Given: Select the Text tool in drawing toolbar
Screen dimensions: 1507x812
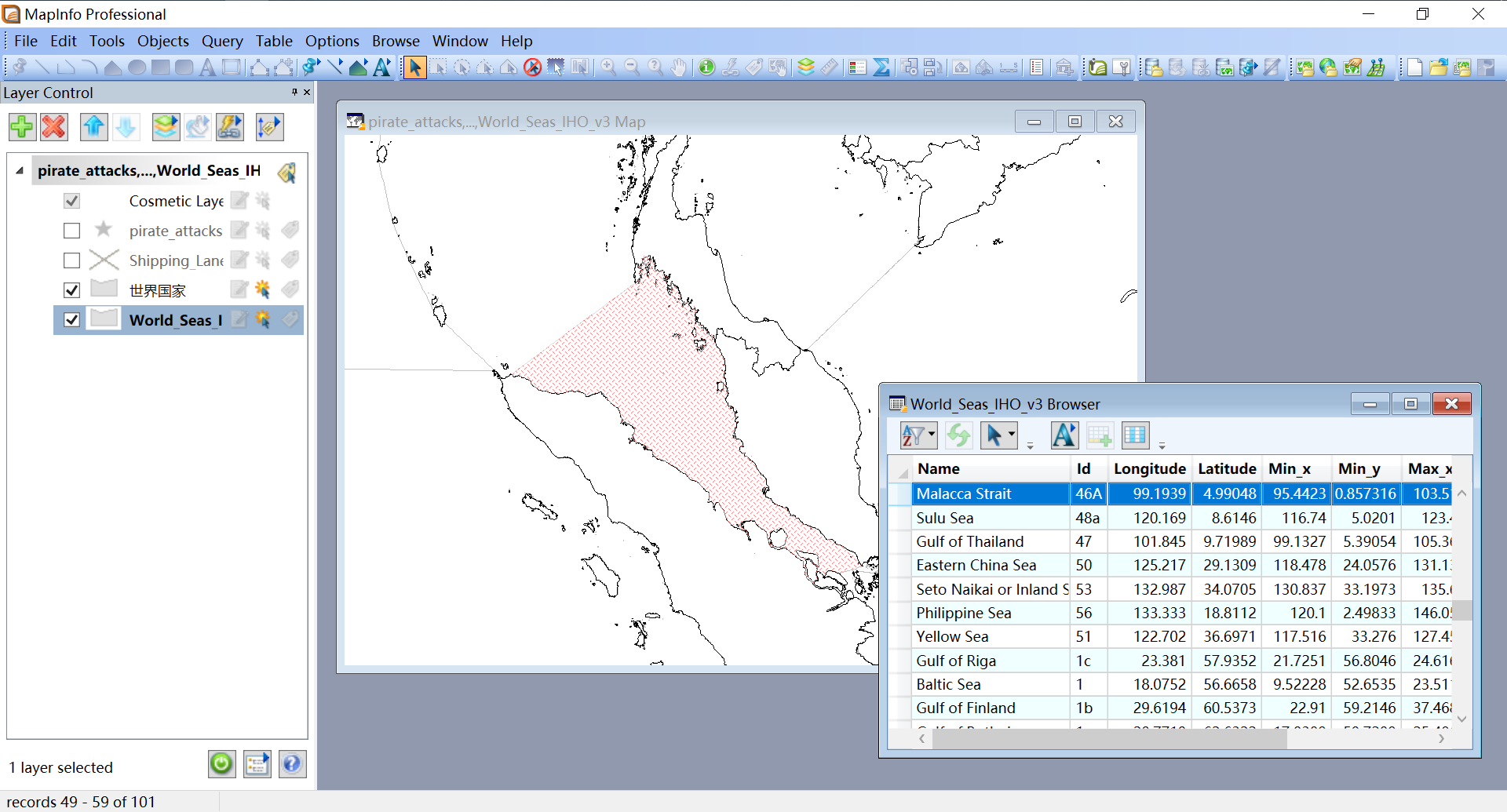Looking at the screenshot, I should click(207, 67).
